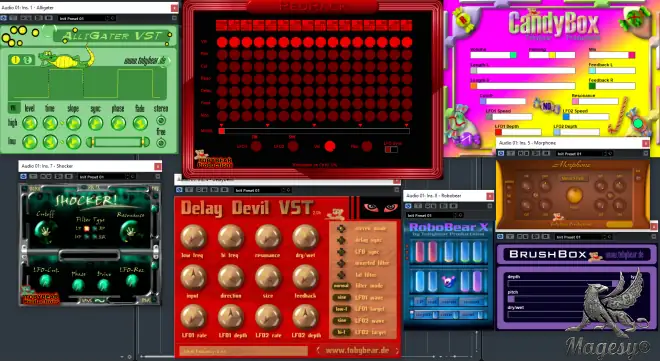Click the low freq knob in Delay Devil
Image resolution: width=660 pixels, height=361 pixels.
pyautogui.click(x=193, y=237)
